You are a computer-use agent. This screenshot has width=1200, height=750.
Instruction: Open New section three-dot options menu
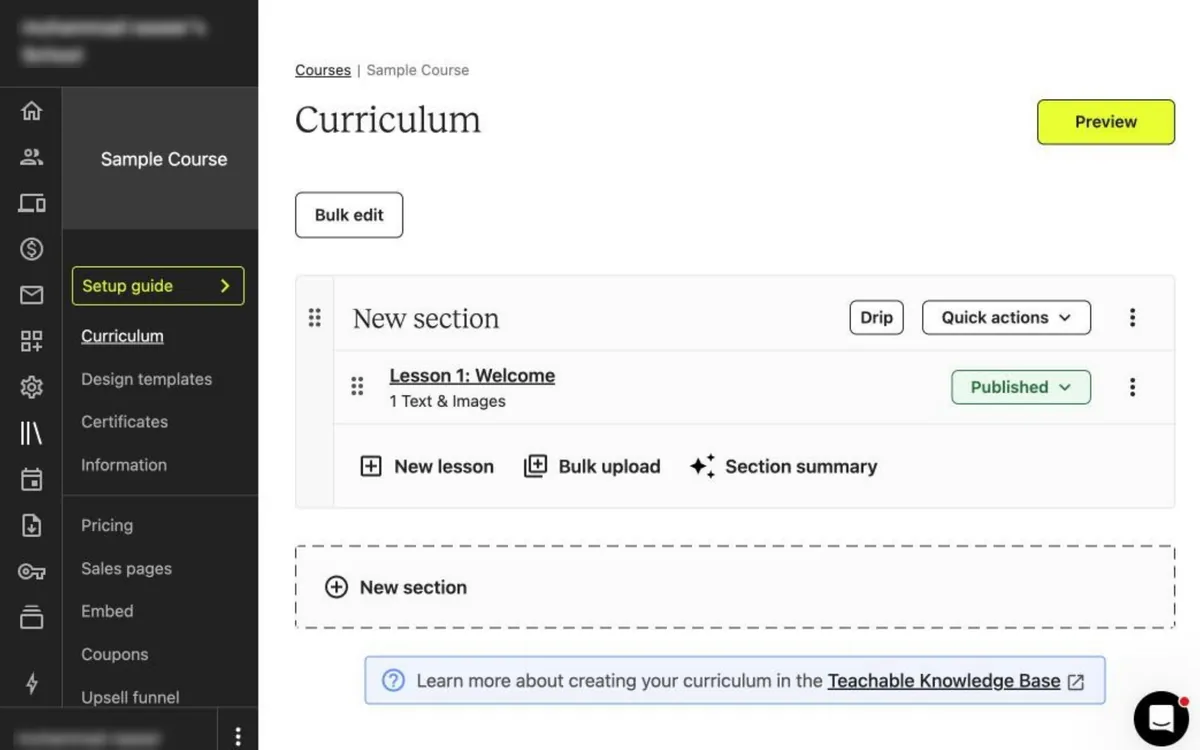coord(1132,318)
